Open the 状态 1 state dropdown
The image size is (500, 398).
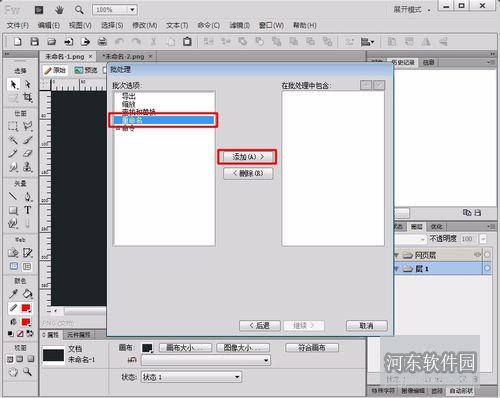coord(191,377)
